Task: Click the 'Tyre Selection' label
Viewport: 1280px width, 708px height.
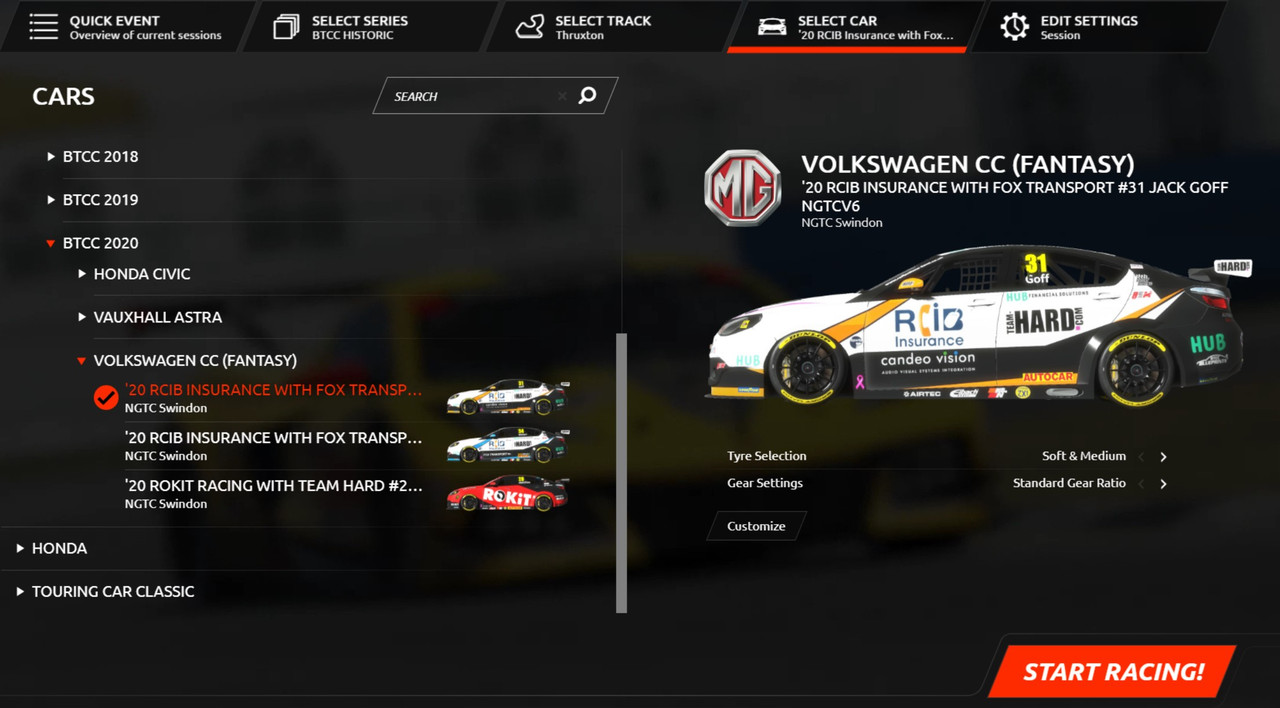Action: click(x=767, y=456)
